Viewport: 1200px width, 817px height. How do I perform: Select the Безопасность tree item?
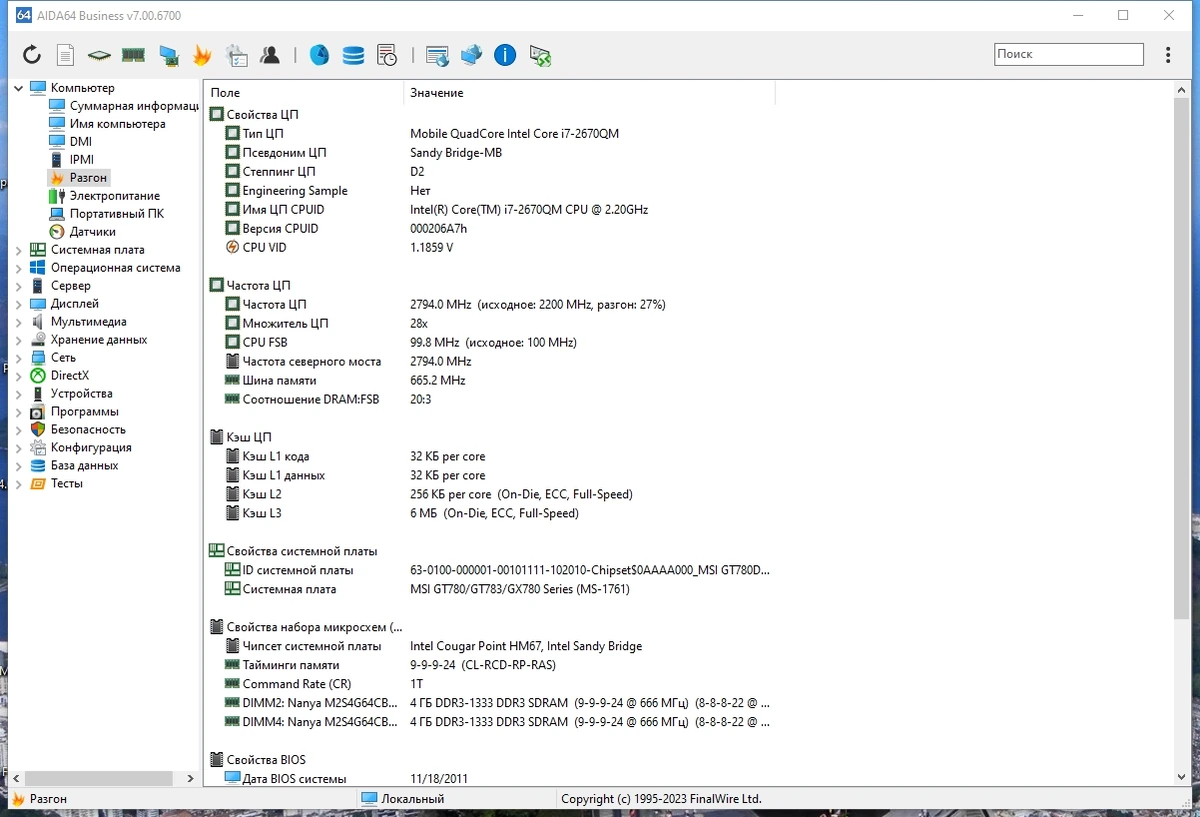click(78, 430)
